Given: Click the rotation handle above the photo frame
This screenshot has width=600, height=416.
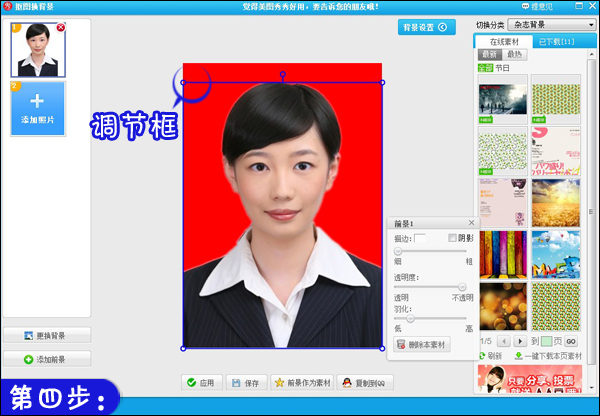Looking at the screenshot, I should tap(283, 75).
